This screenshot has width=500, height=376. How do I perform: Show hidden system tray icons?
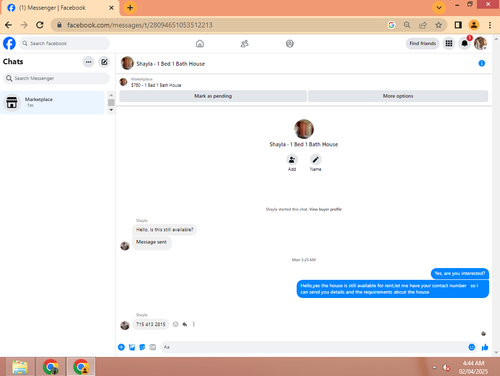click(434, 368)
